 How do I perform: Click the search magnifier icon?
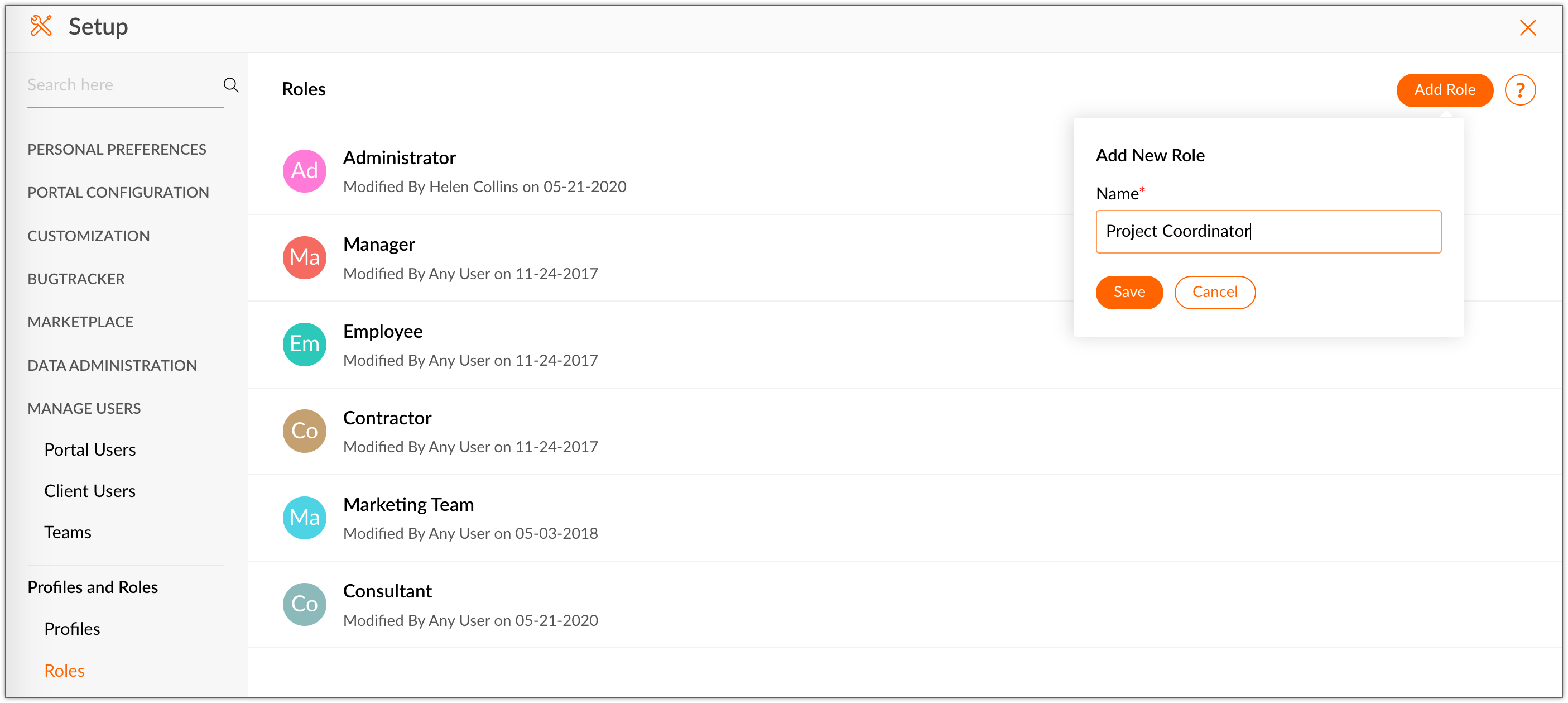230,85
